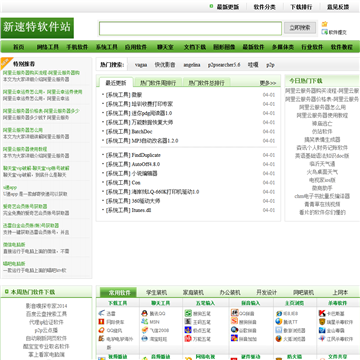Open 聊天室 in the navigation bar

pos(165,47)
